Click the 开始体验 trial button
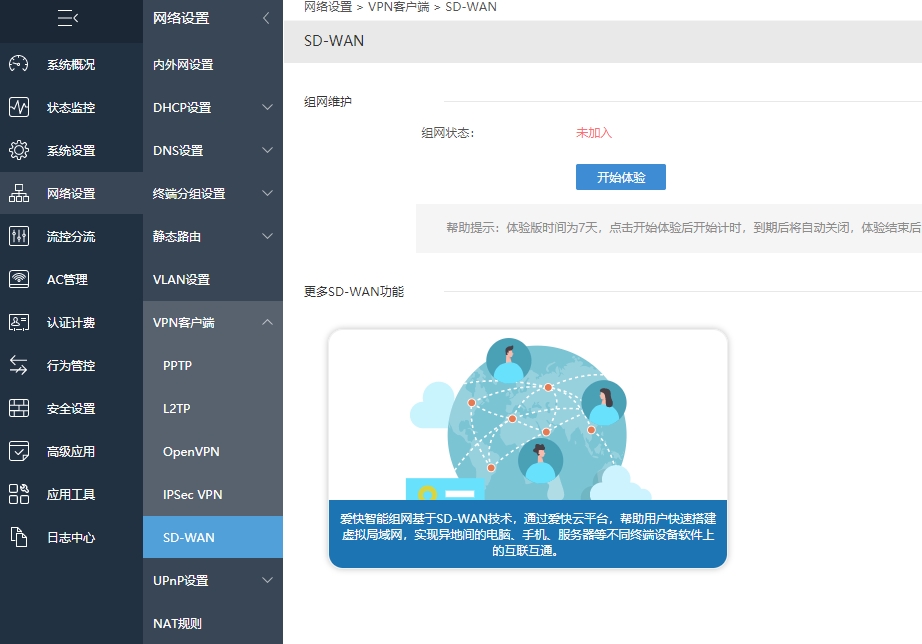Viewport: 922px width, 644px height. pos(620,176)
